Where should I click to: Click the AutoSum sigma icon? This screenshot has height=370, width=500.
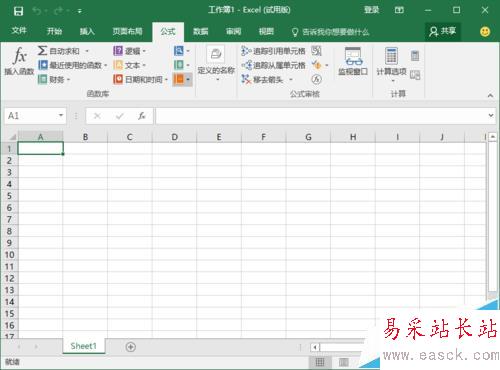tap(42, 51)
